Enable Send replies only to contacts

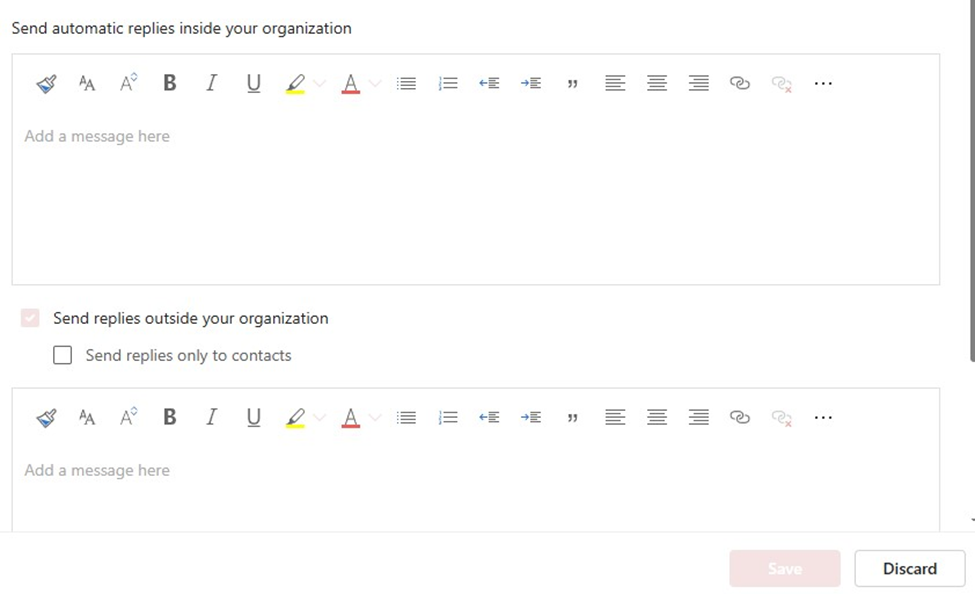62,355
